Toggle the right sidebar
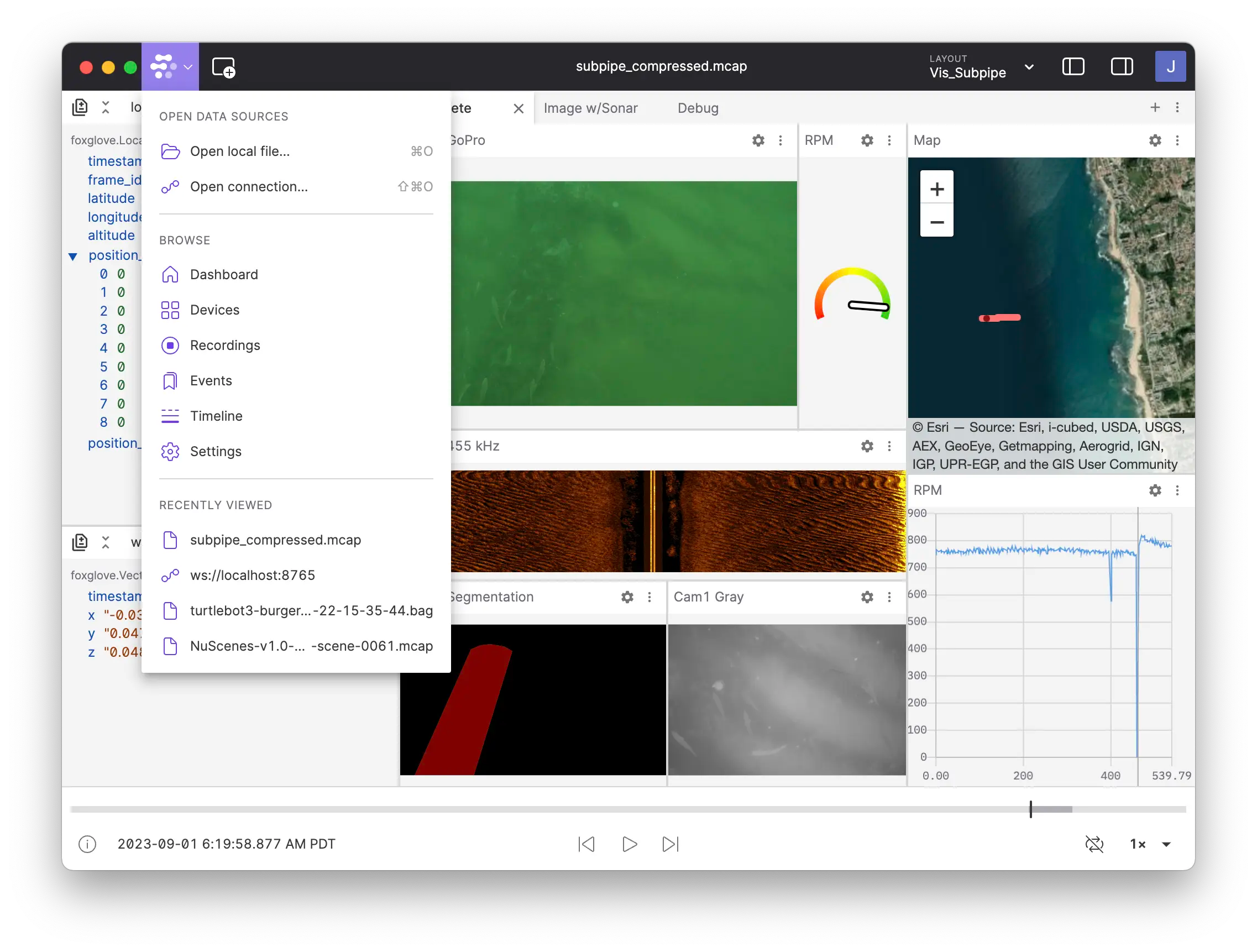Viewport: 1257px width, 952px height. click(x=1122, y=66)
